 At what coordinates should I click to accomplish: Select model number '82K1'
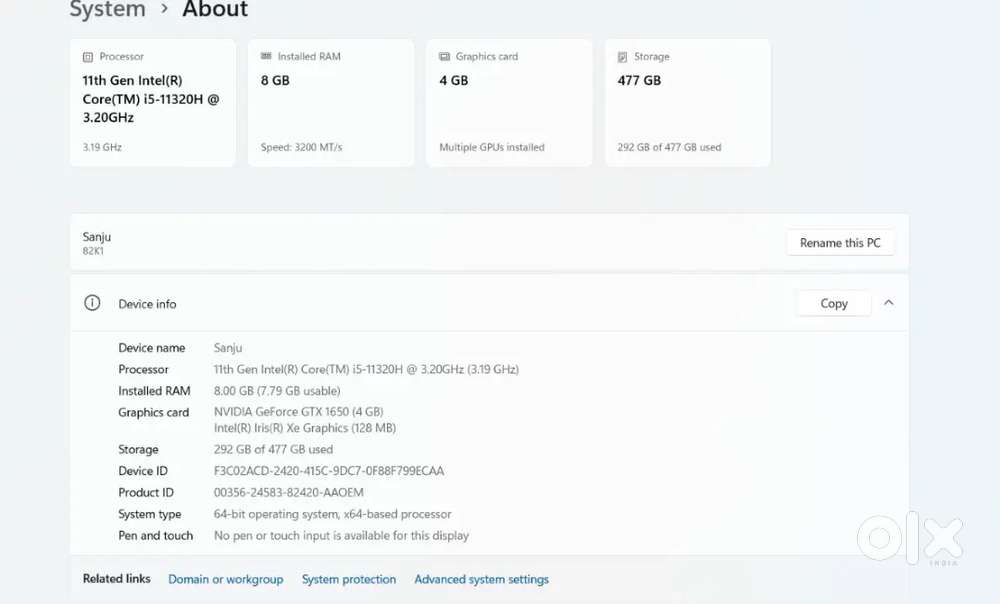pyautogui.click(x=93, y=251)
